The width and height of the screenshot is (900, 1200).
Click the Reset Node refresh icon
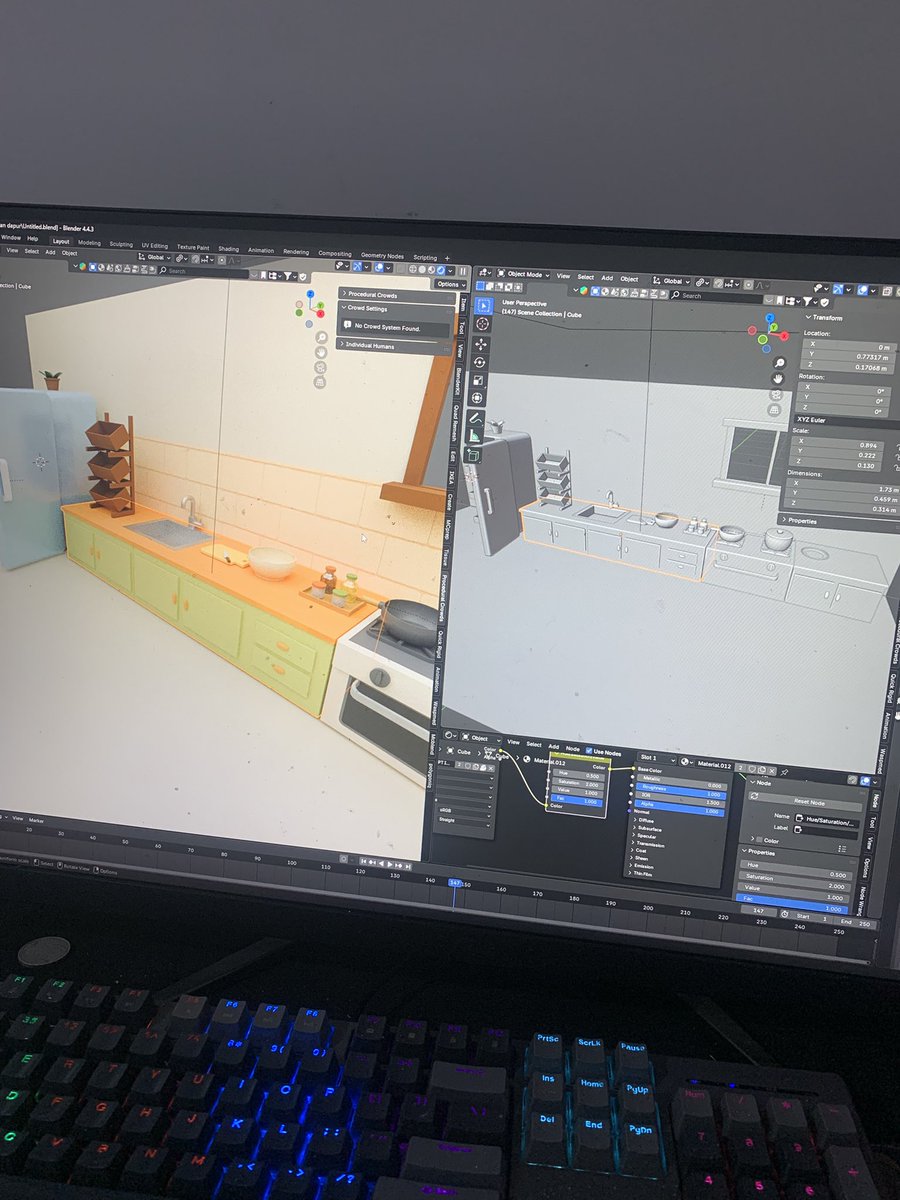tap(754, 797)
